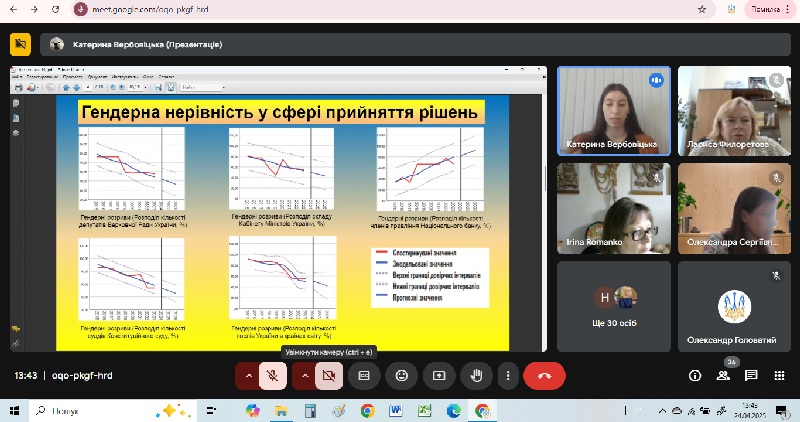Viewport: 800px width, 422px height.
Task: Turn on the microphone
Action: pos(272,376)
